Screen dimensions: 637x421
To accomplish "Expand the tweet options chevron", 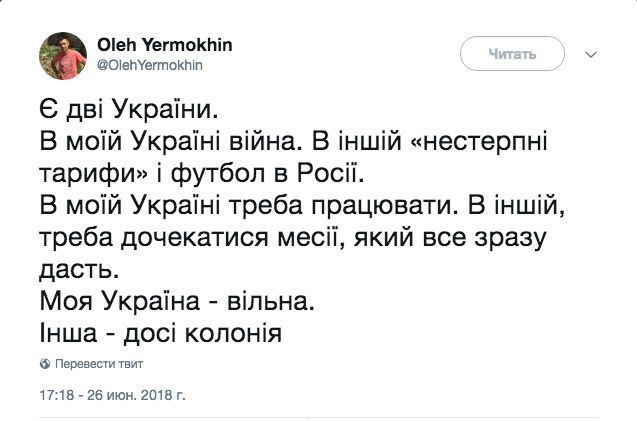I will tap(591, 54).
